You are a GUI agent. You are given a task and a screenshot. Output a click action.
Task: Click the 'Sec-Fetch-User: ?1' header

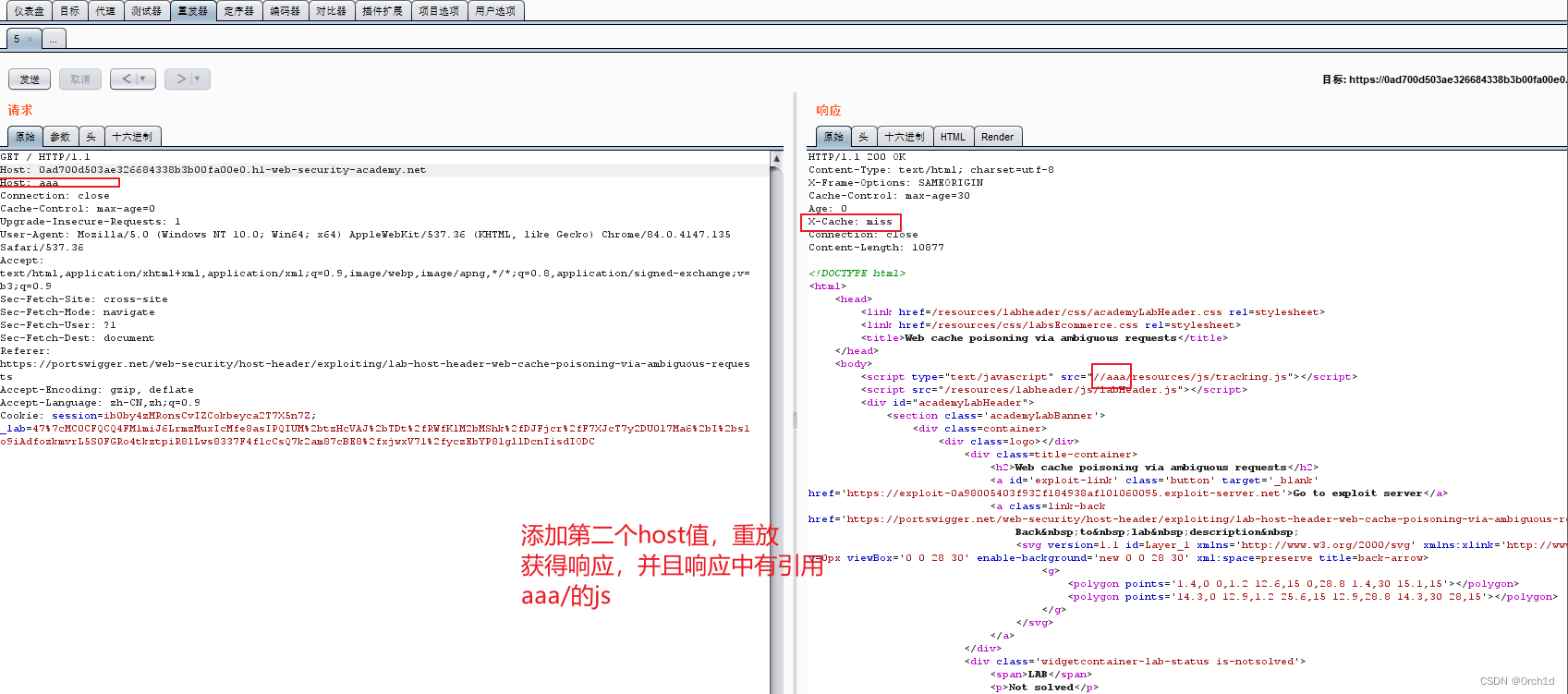[x=58, y=325]
